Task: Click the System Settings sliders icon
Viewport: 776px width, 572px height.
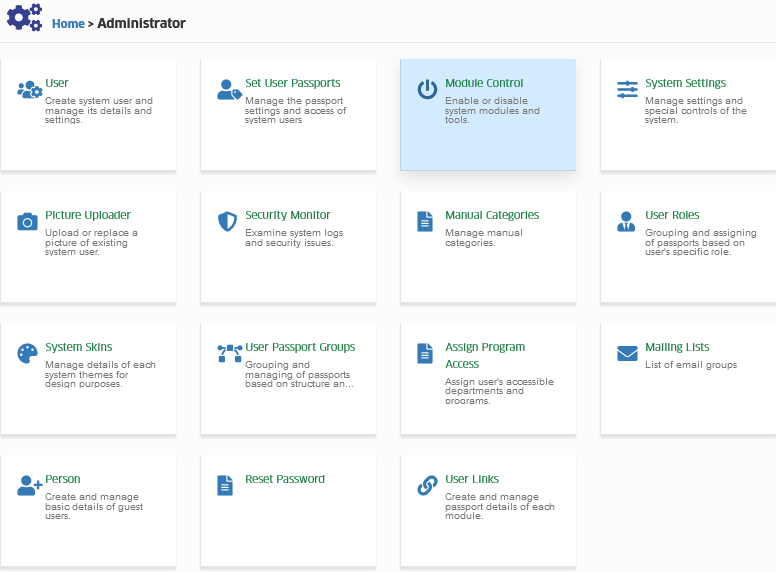Action: (627, 90)
